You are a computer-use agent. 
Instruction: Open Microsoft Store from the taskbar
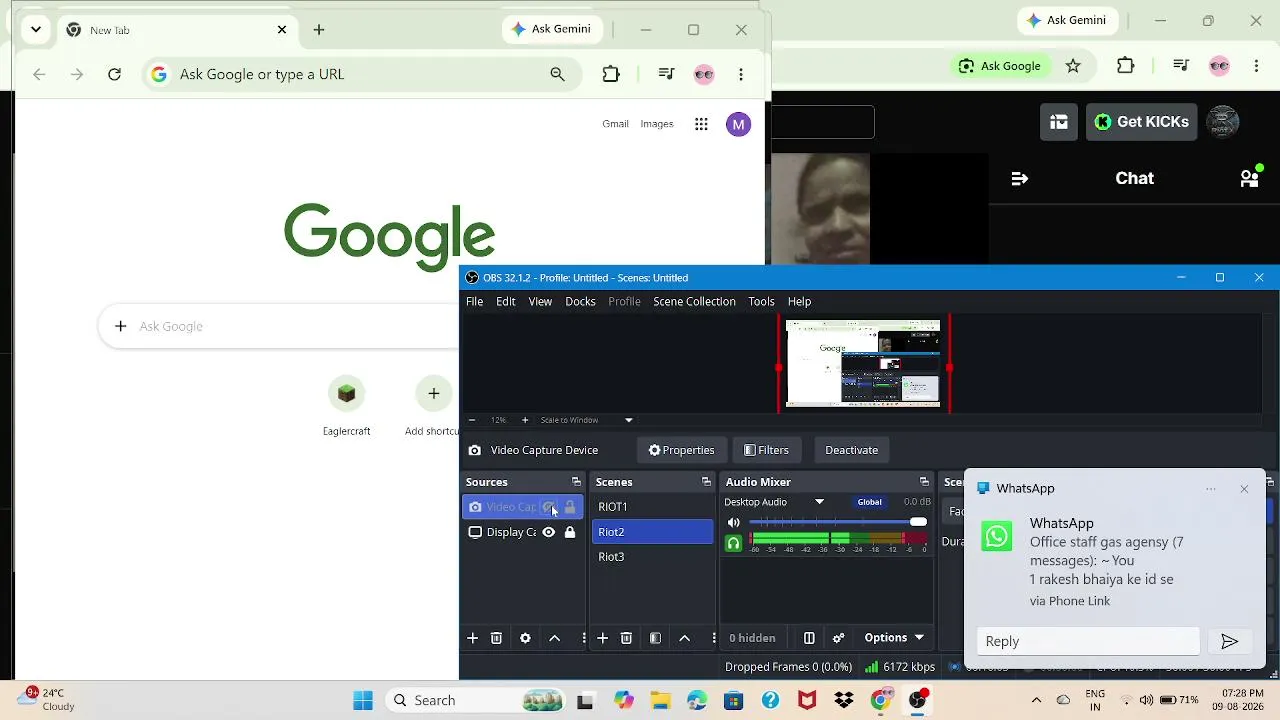tap(733, 700)
